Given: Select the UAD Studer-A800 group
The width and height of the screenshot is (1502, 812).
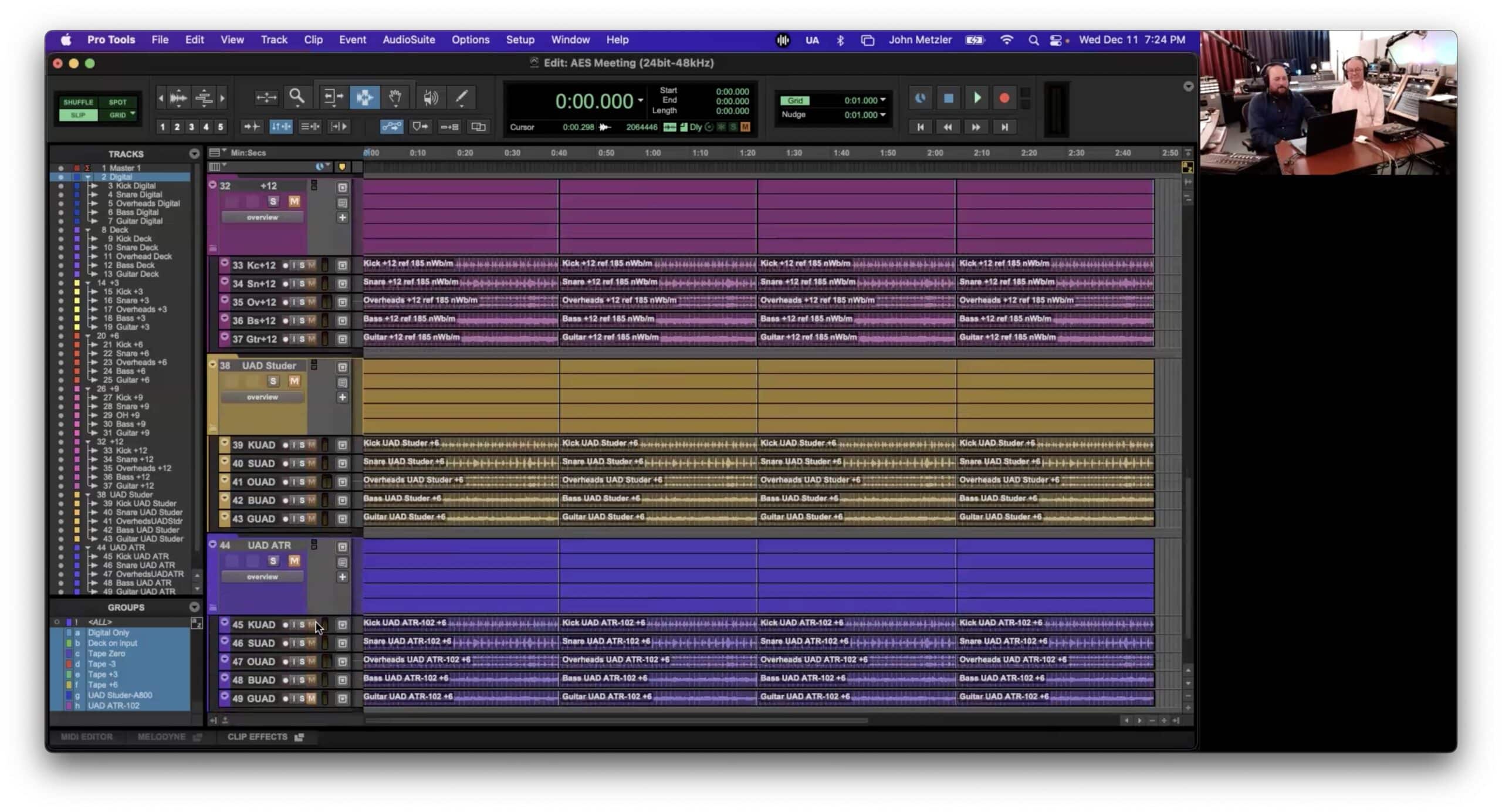Looking at the screenshot, I should tap(120, 695).
